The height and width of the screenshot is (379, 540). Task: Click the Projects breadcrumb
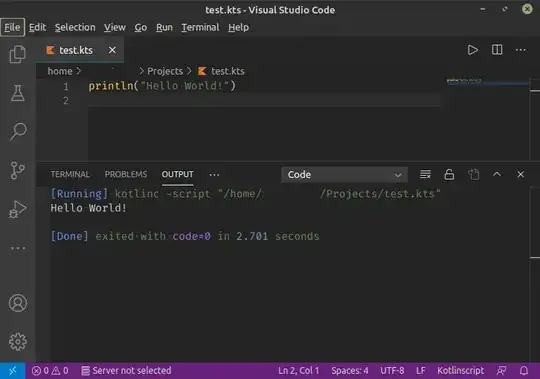point(165,71)
